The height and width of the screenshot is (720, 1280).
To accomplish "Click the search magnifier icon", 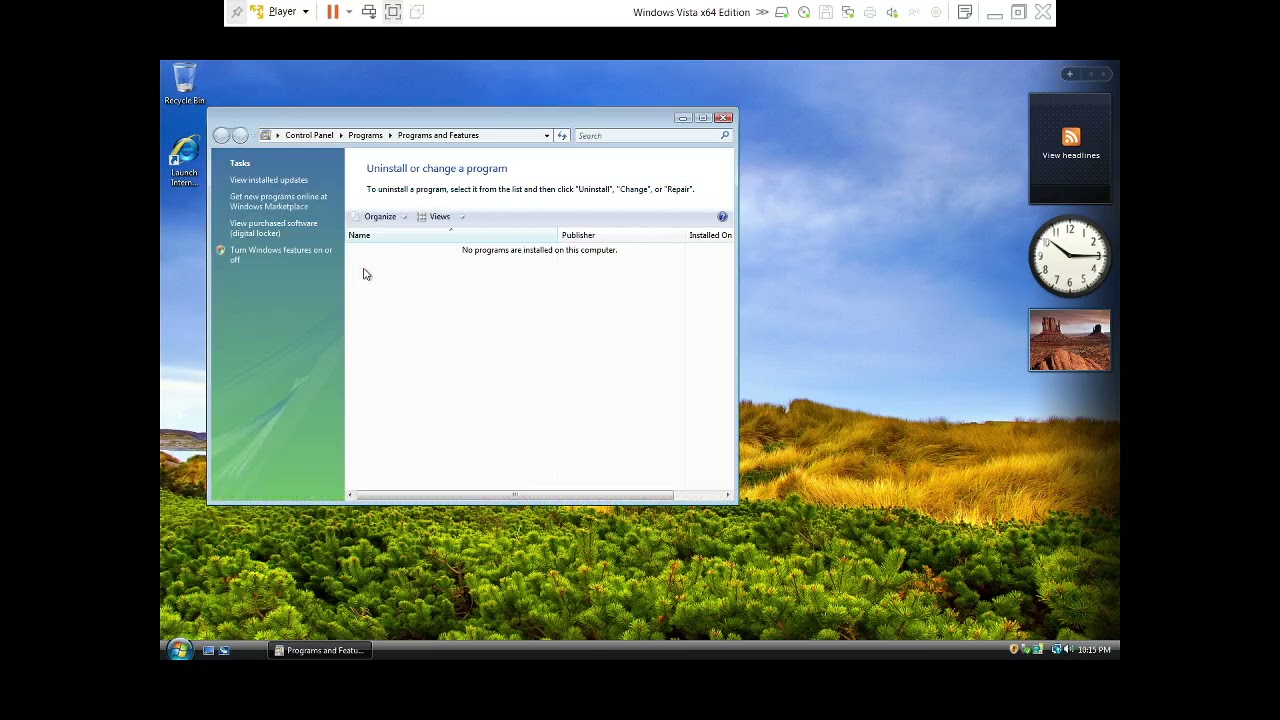I will [725, 135].
